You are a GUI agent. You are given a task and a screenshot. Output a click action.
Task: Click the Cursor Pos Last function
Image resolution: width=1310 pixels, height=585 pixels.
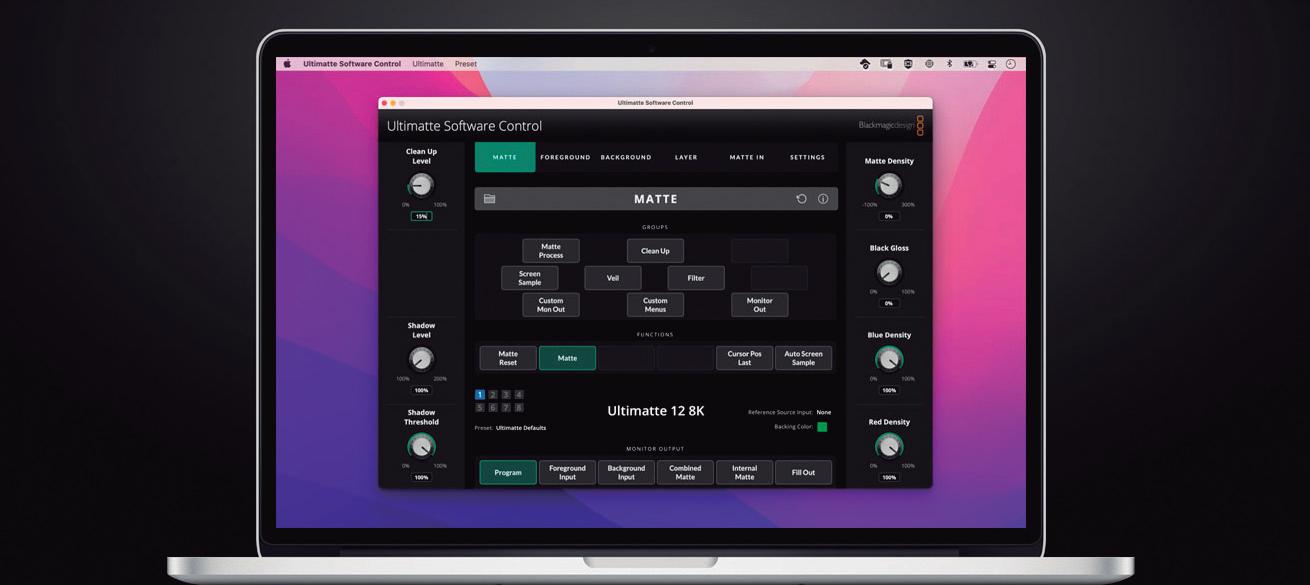coord(744,358)
